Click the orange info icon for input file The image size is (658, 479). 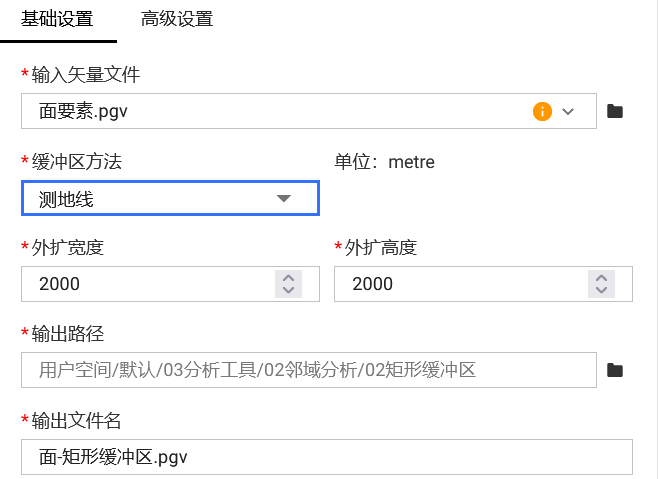coord(542,111)
